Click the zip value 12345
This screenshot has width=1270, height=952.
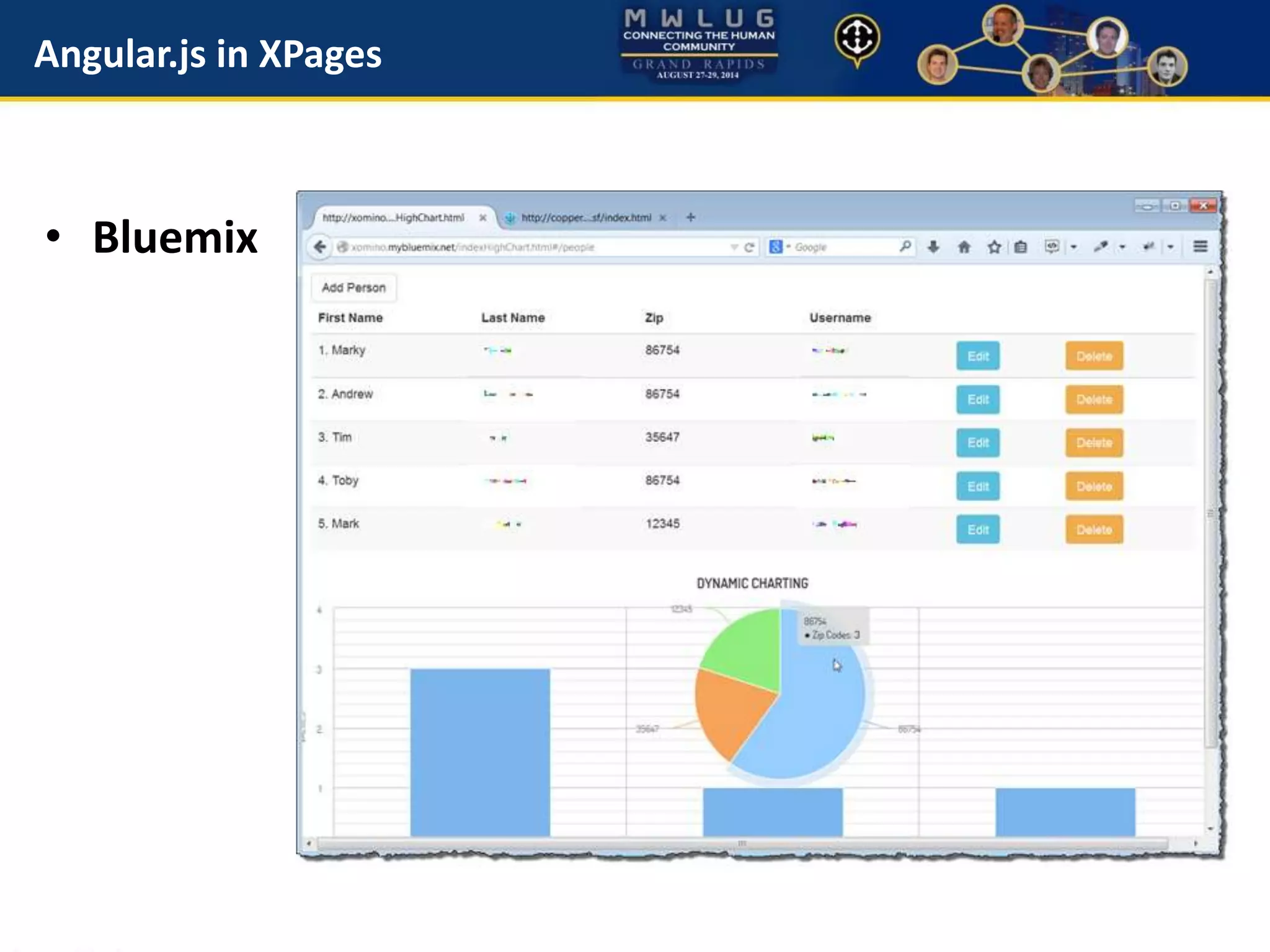(662, 524)
